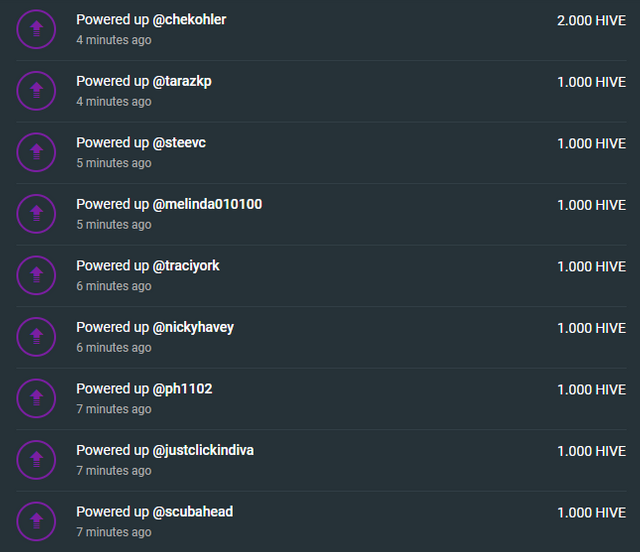Click the 4 minutes ago timestamp under @chekohler

tap(114, 40)
